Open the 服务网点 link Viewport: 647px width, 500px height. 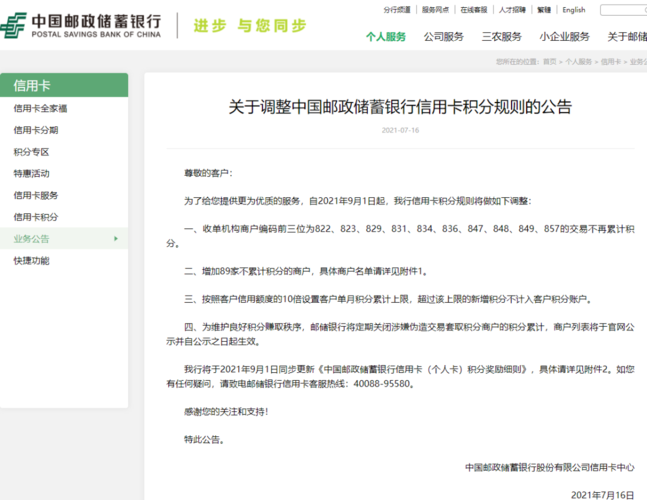click(435, 10)
